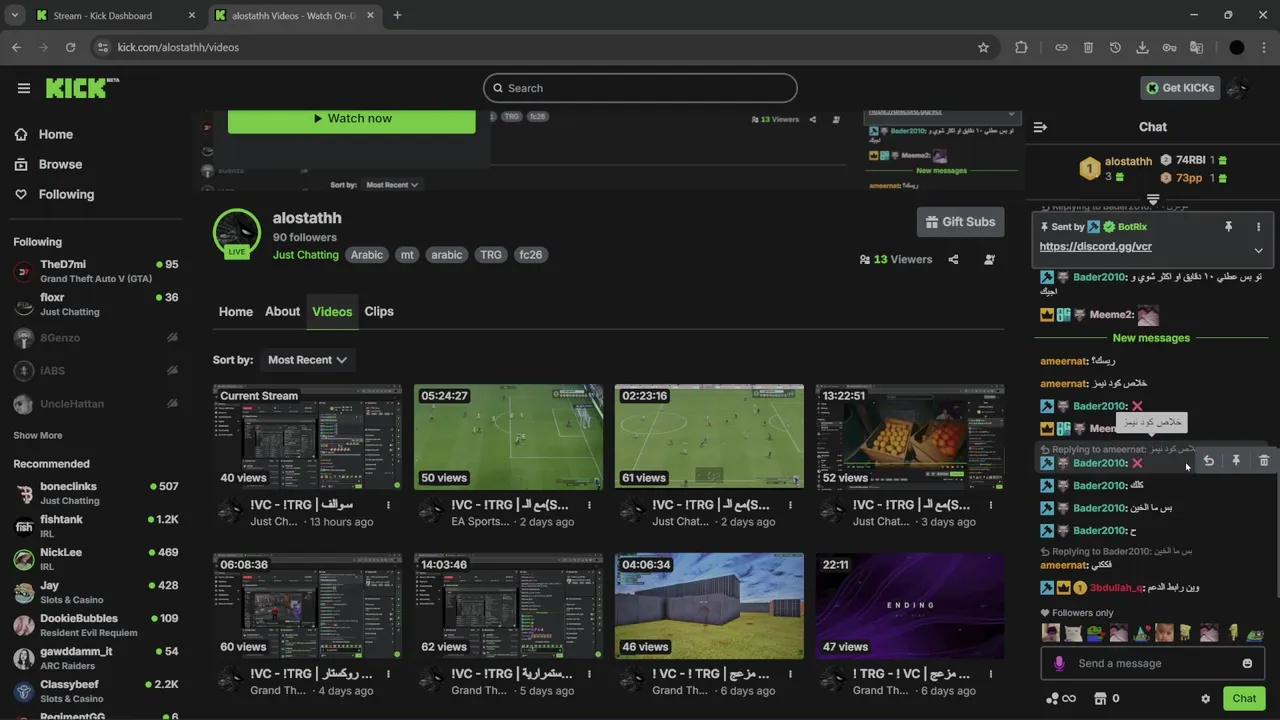
Task: Click the Arabic channel tag
Action: [366, 255]
